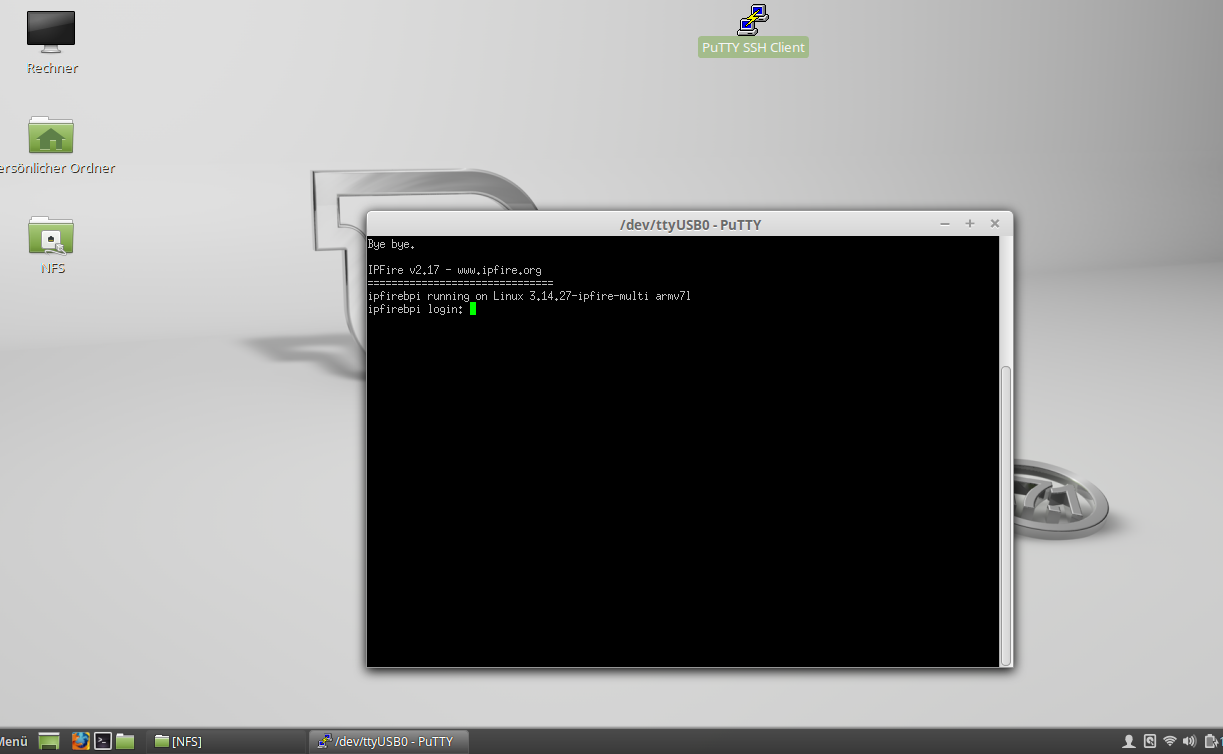
Task: Click the 'IPFire v2.17 - www.ipfire.org' line
Action: click(455, 270)
